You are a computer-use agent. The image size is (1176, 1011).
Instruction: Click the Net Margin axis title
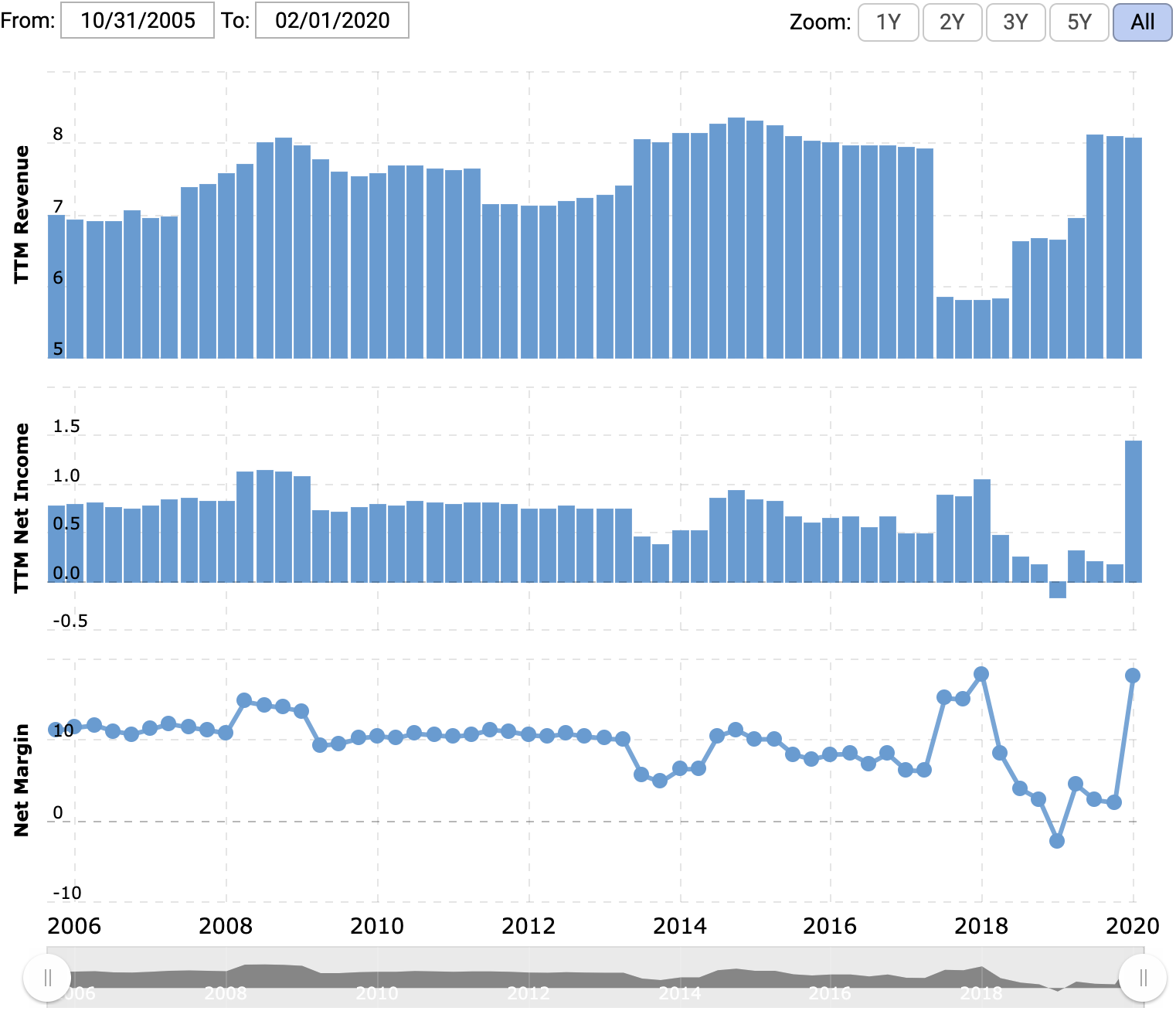click(x=22, y=780)
